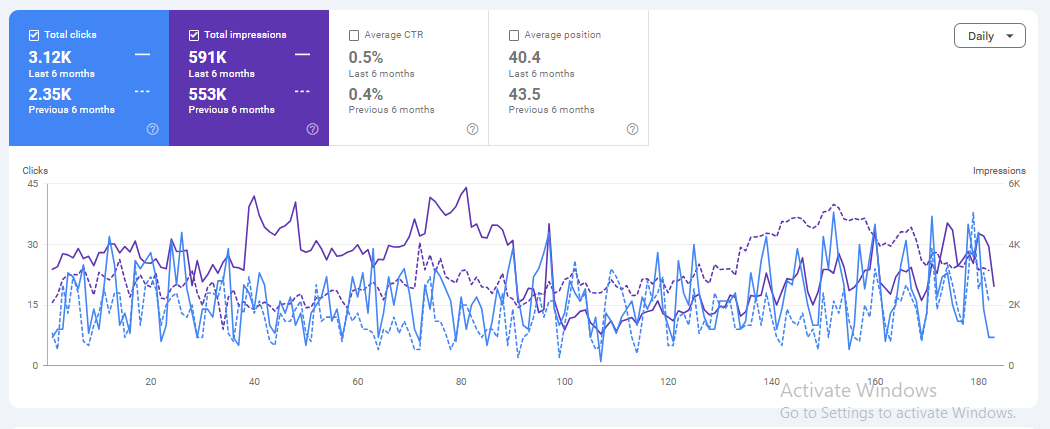Select the Total clicks metric card
Image resolution: width=1050 pixels, height=429 pixels.
[89, 78]
